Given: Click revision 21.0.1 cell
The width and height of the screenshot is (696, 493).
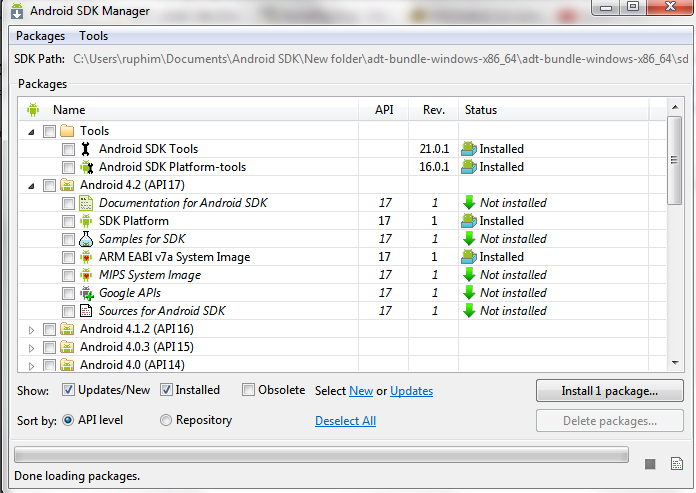Looking at the screenshot, I should pos(434,149).
